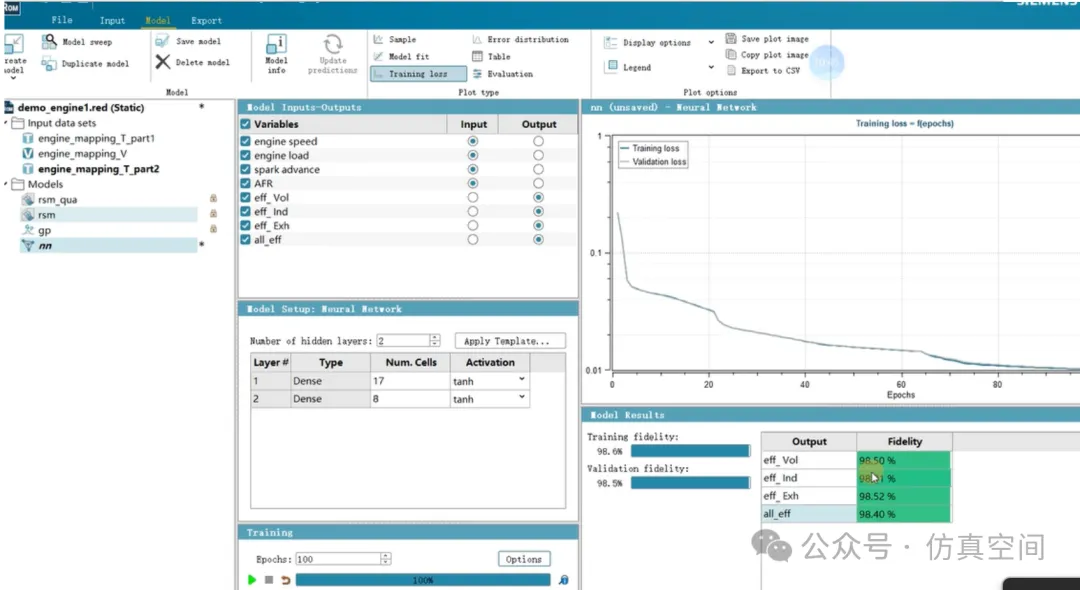Click the Export to CSV icon
The height and width of the screenshot is (590, 1080).
pos(731,71)
